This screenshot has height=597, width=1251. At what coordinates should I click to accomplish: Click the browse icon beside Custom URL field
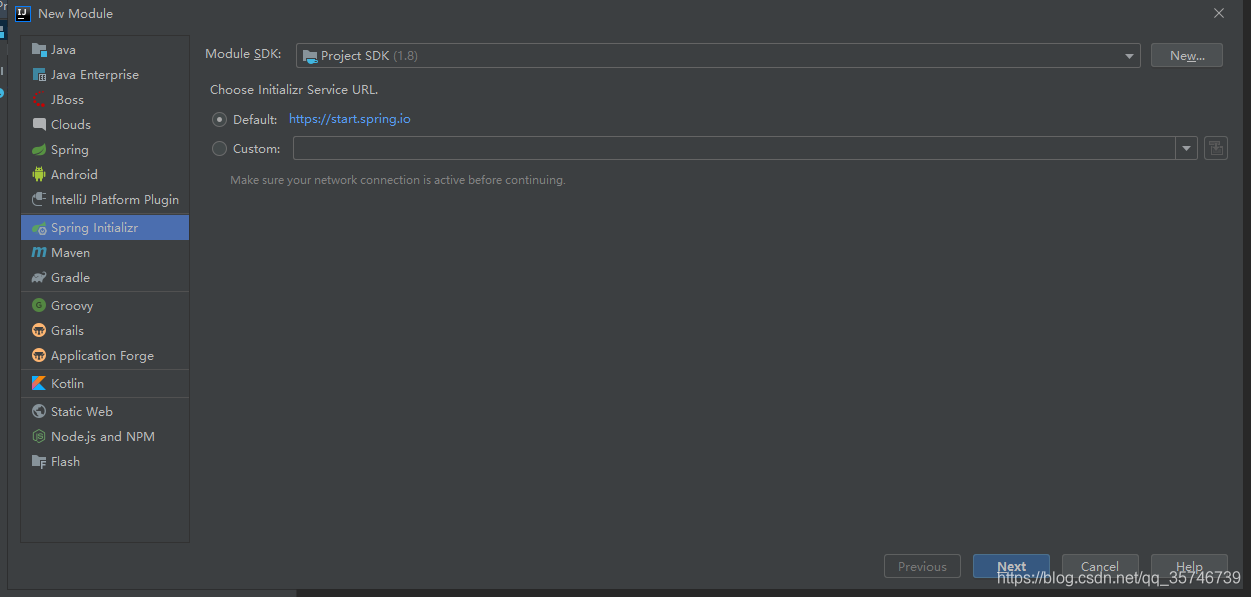1216,148
